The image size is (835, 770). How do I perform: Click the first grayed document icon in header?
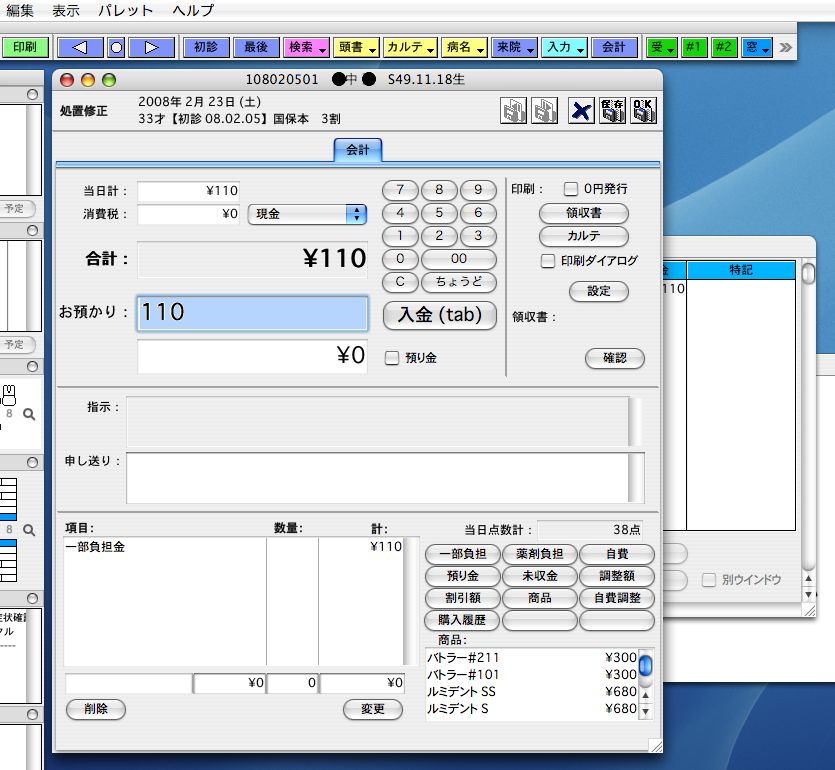click(514, 111)
